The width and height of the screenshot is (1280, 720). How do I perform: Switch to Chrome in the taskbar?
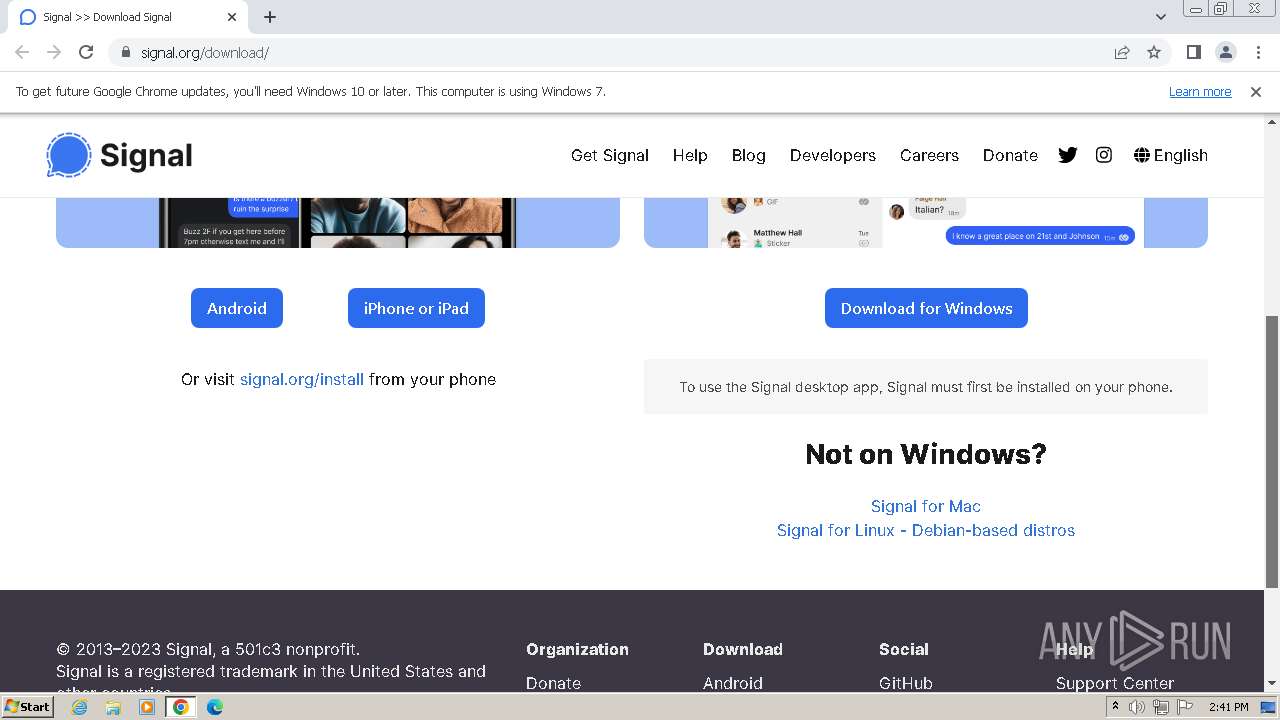click(x=181, y=707)
